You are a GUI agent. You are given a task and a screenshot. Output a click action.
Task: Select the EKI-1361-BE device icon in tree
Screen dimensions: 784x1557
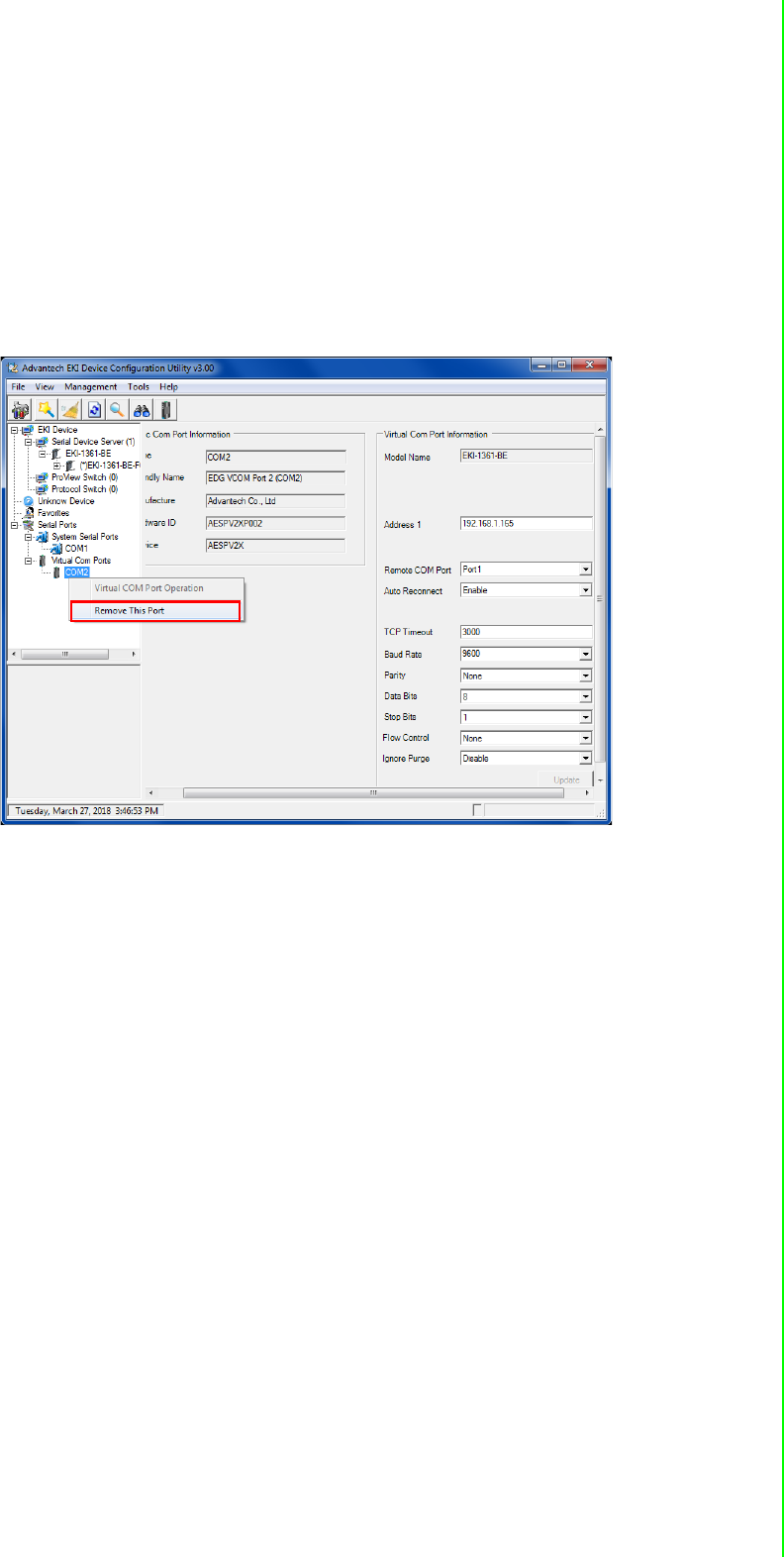[56, 454]
